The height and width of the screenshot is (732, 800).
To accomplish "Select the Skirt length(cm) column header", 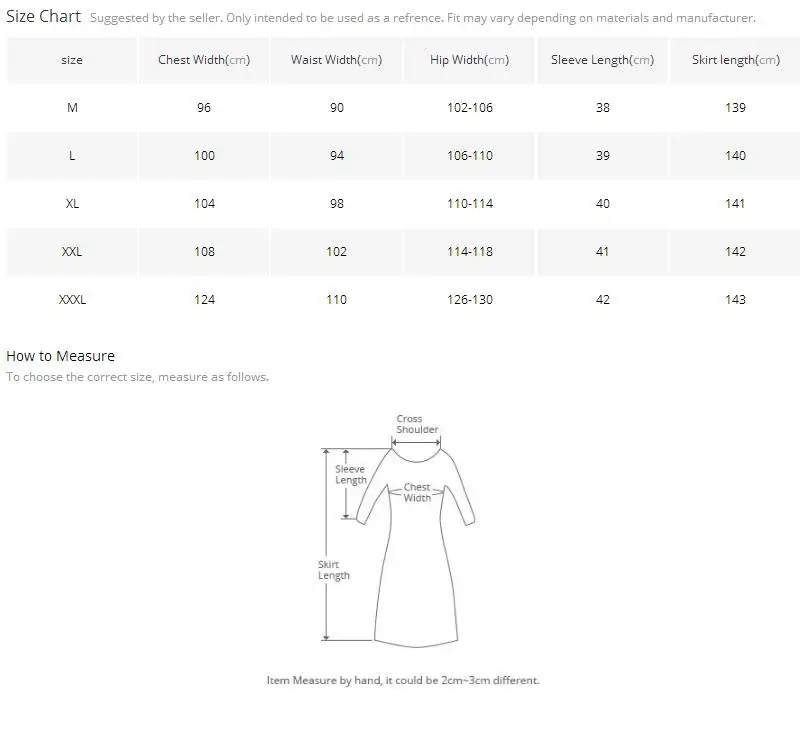I will (735, 60).
